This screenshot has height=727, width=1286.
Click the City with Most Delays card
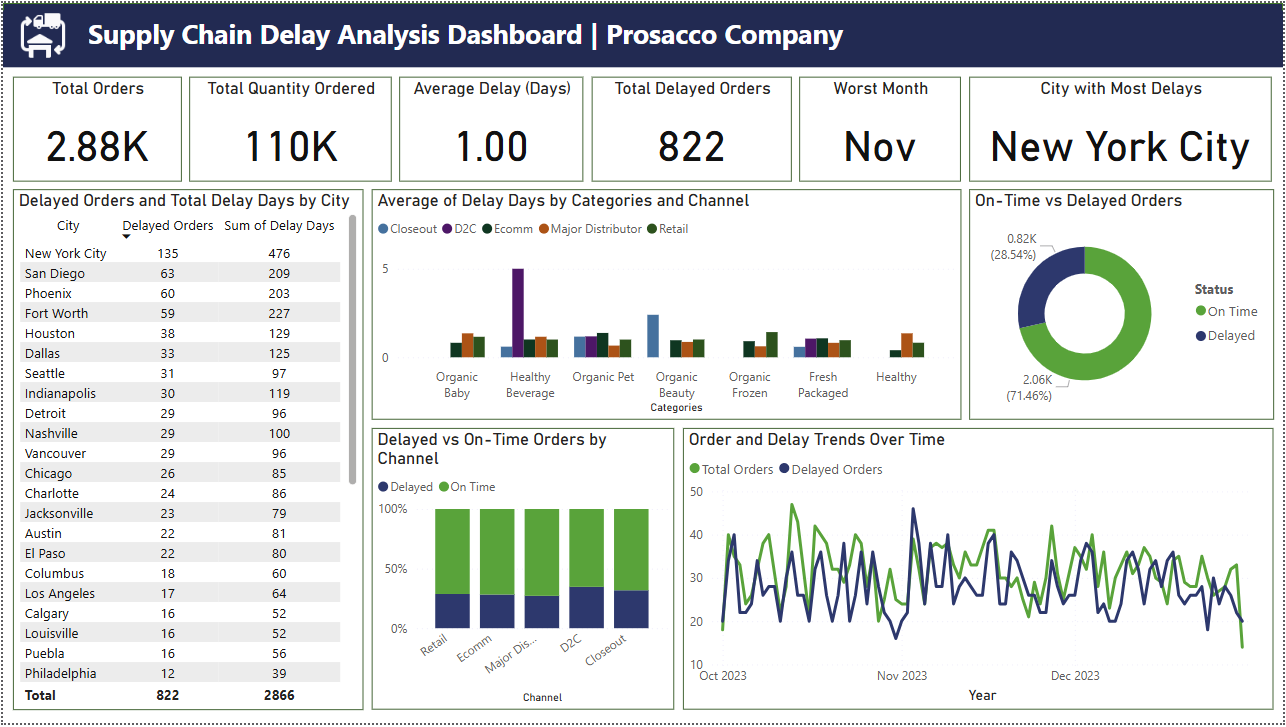[x=1119, y=128]
